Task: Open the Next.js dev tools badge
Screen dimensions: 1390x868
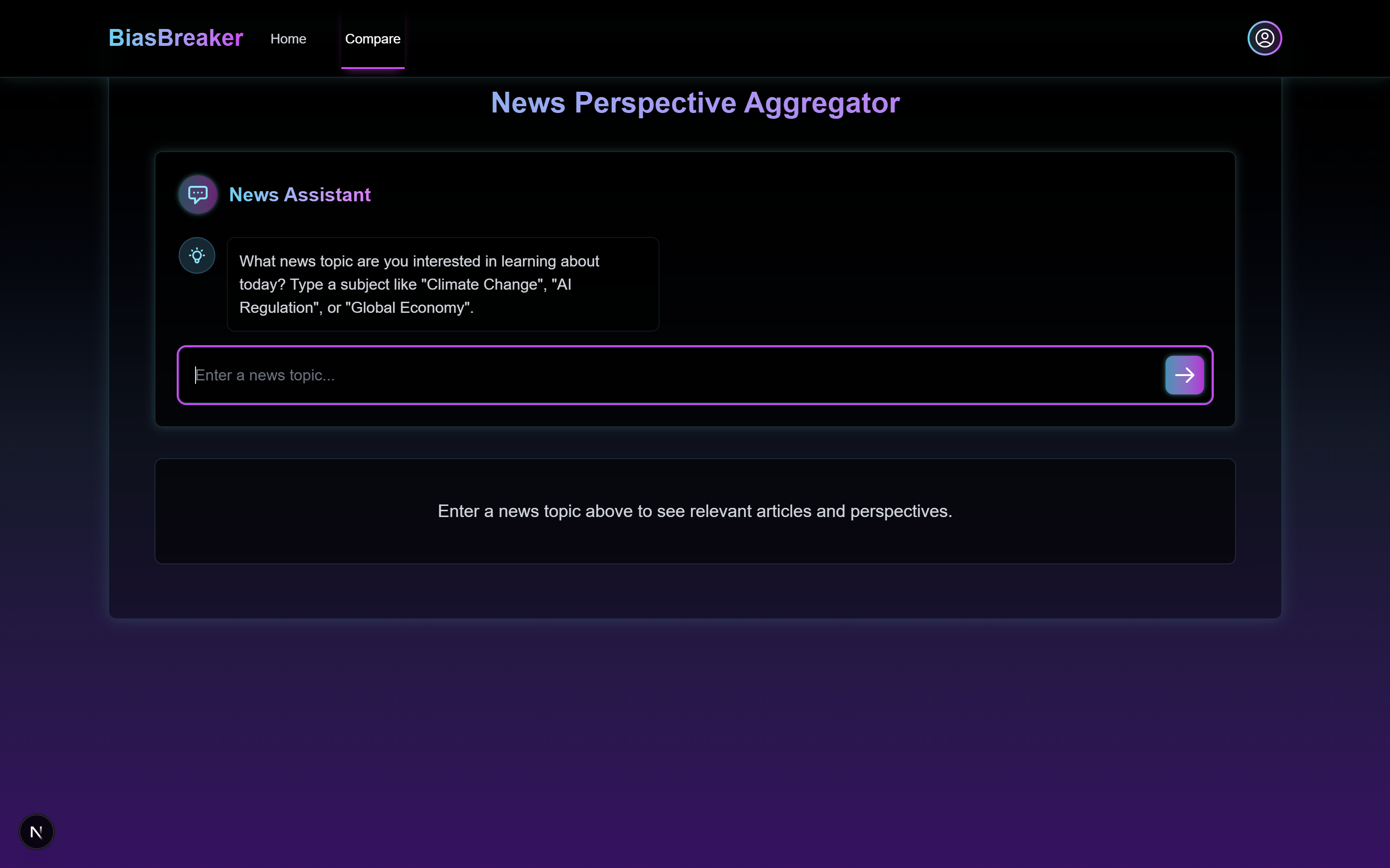Action: tap(36, 831)
